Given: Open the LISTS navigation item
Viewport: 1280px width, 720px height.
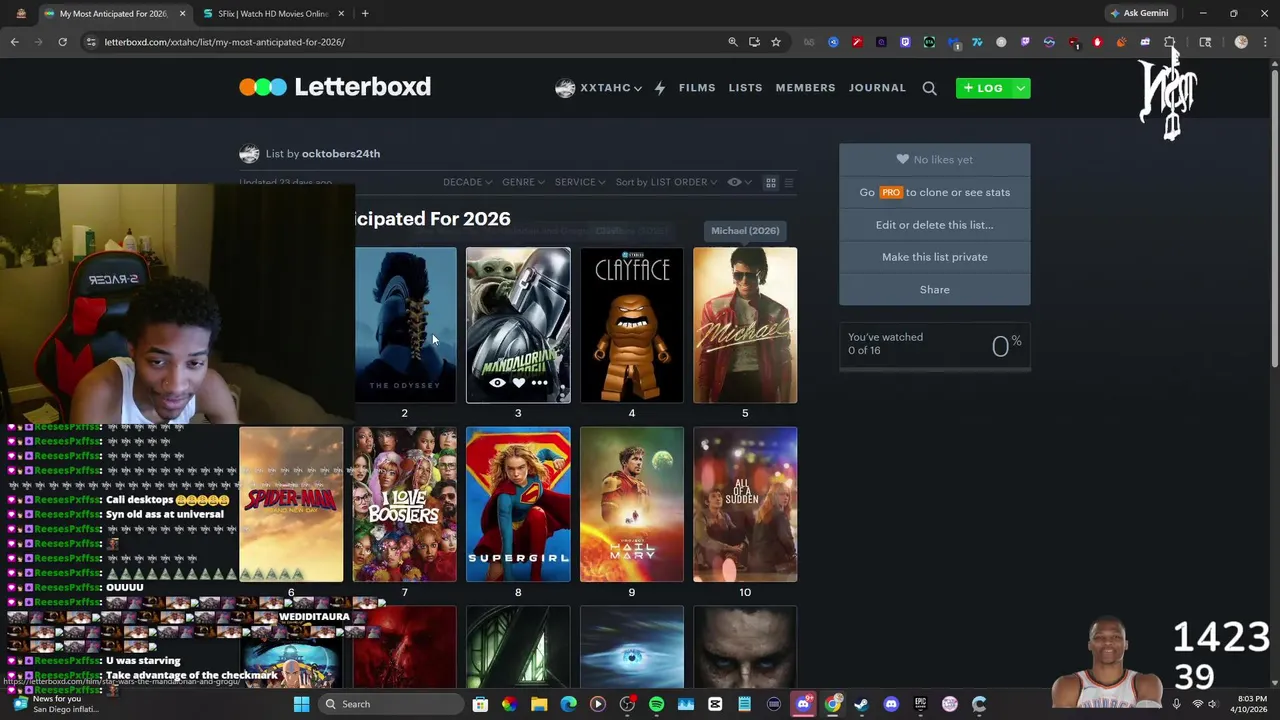Looking at the screenshot, I should 745,88.
